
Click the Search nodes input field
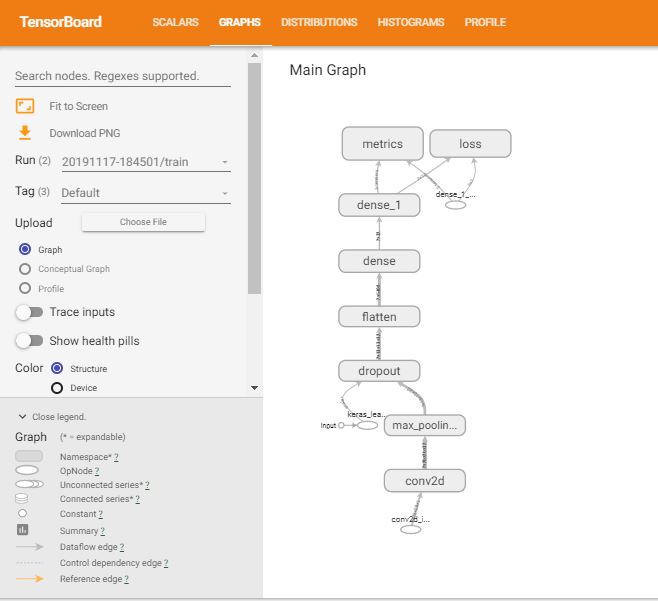click(122, 76)
